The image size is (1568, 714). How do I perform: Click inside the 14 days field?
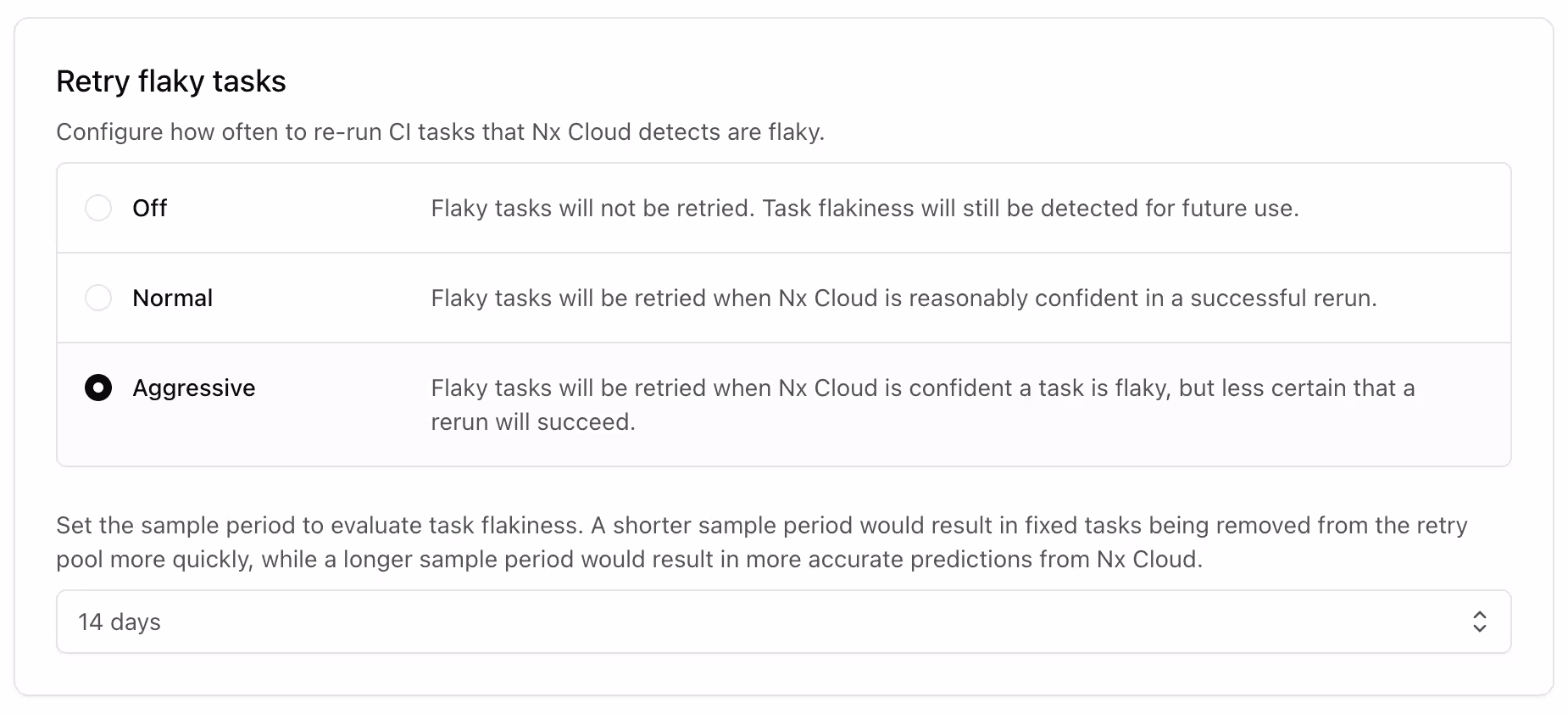point(339,622)
